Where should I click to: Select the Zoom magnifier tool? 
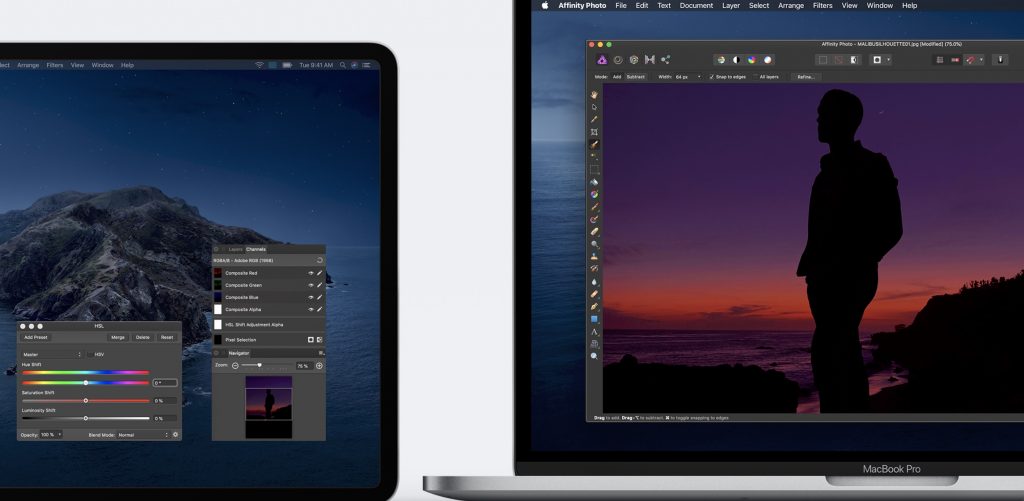pos(594,356)
